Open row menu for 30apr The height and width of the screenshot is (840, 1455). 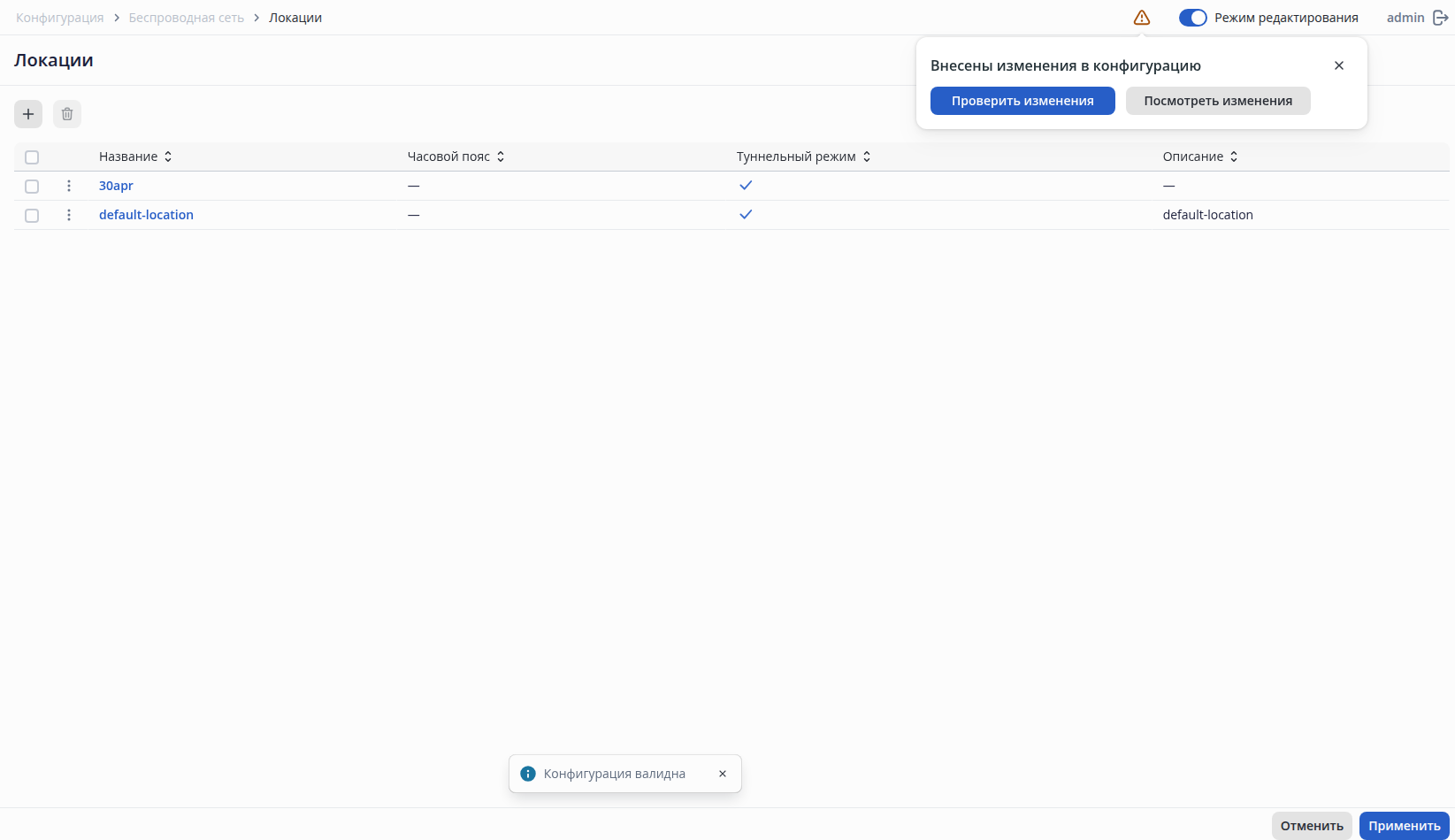coord(69,186)
